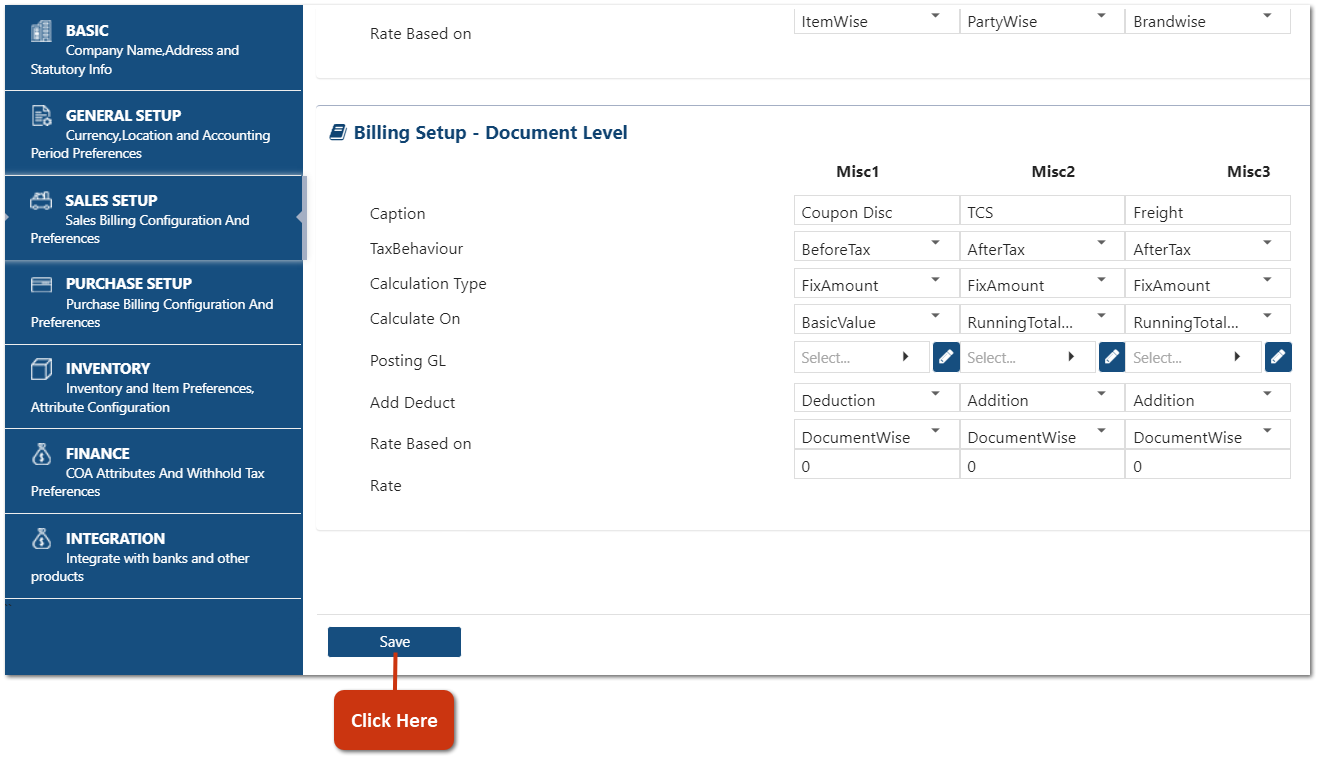Click the Caption row label
Image resolution: width=1319 pixels, height=778 pixels.
pos(397,214)
